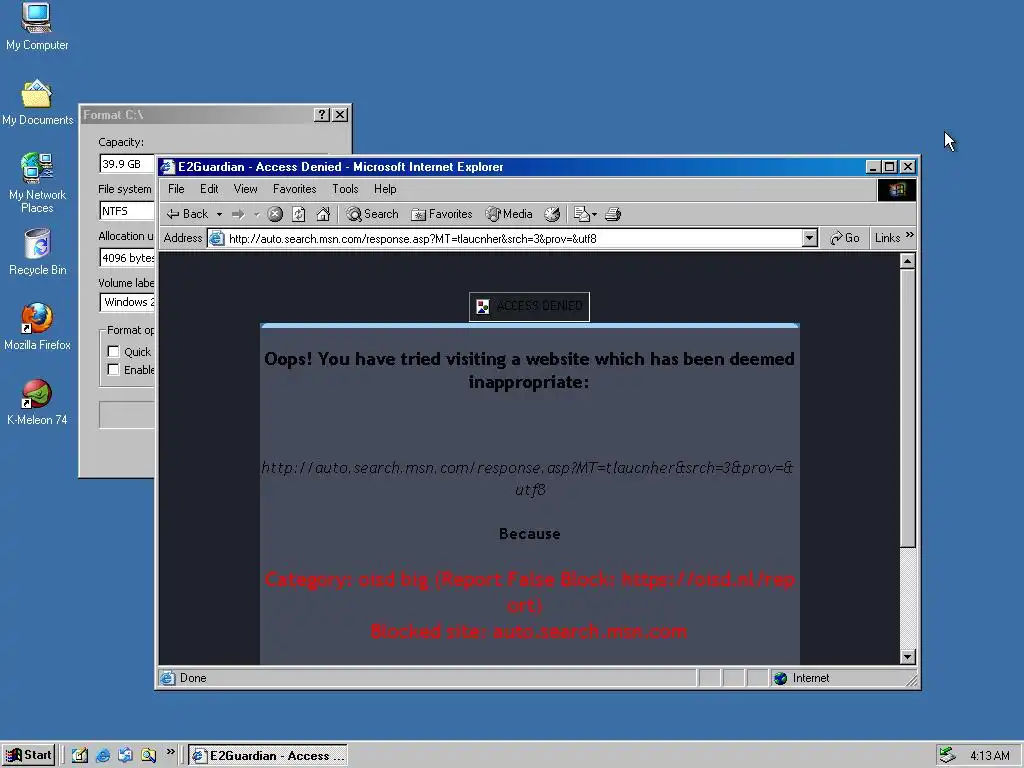Open the Favorites pane from toolbar
The image size is (1024, 768).
(441, 214)
